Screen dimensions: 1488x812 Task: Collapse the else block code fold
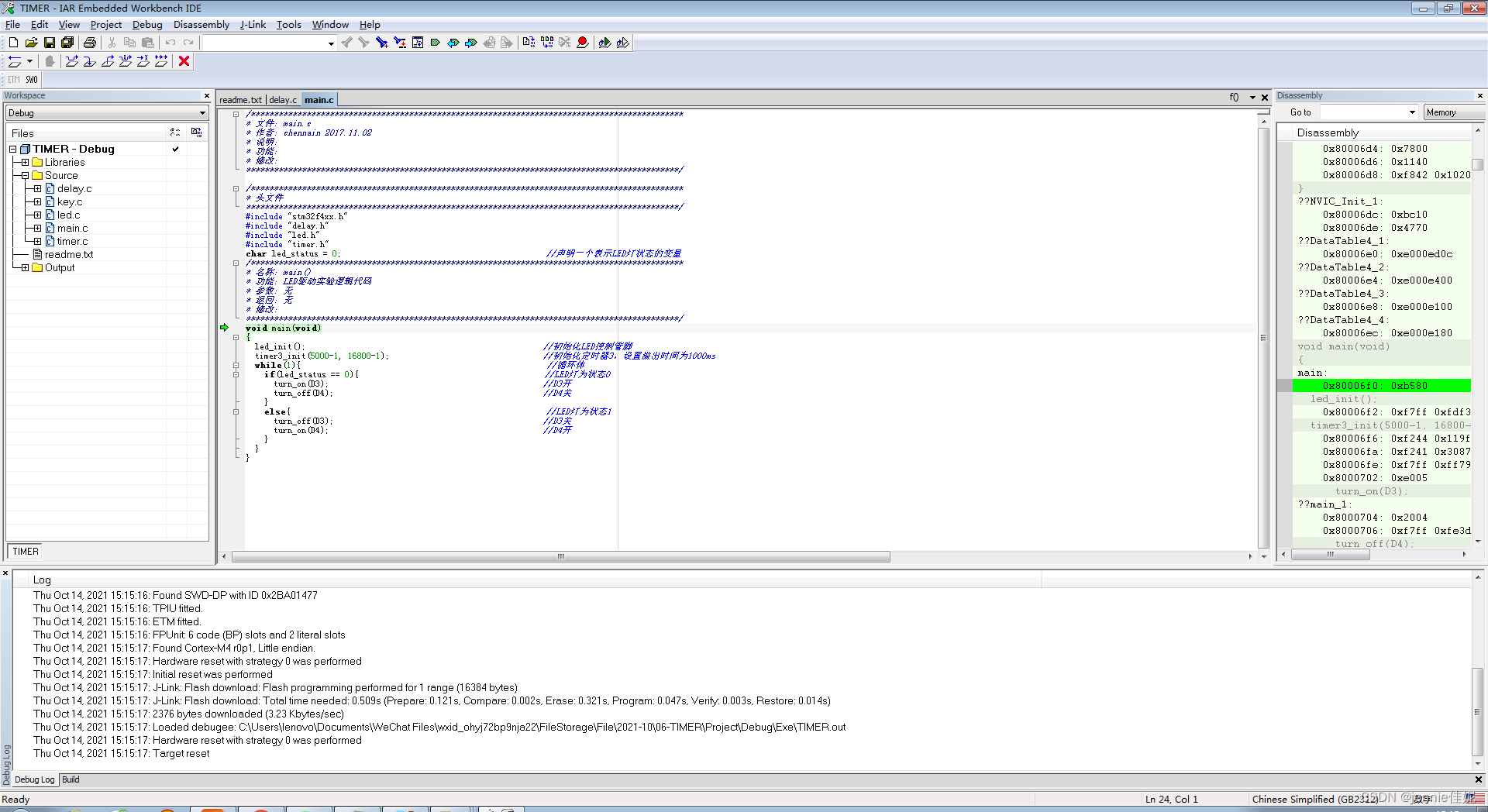[236, 411]
